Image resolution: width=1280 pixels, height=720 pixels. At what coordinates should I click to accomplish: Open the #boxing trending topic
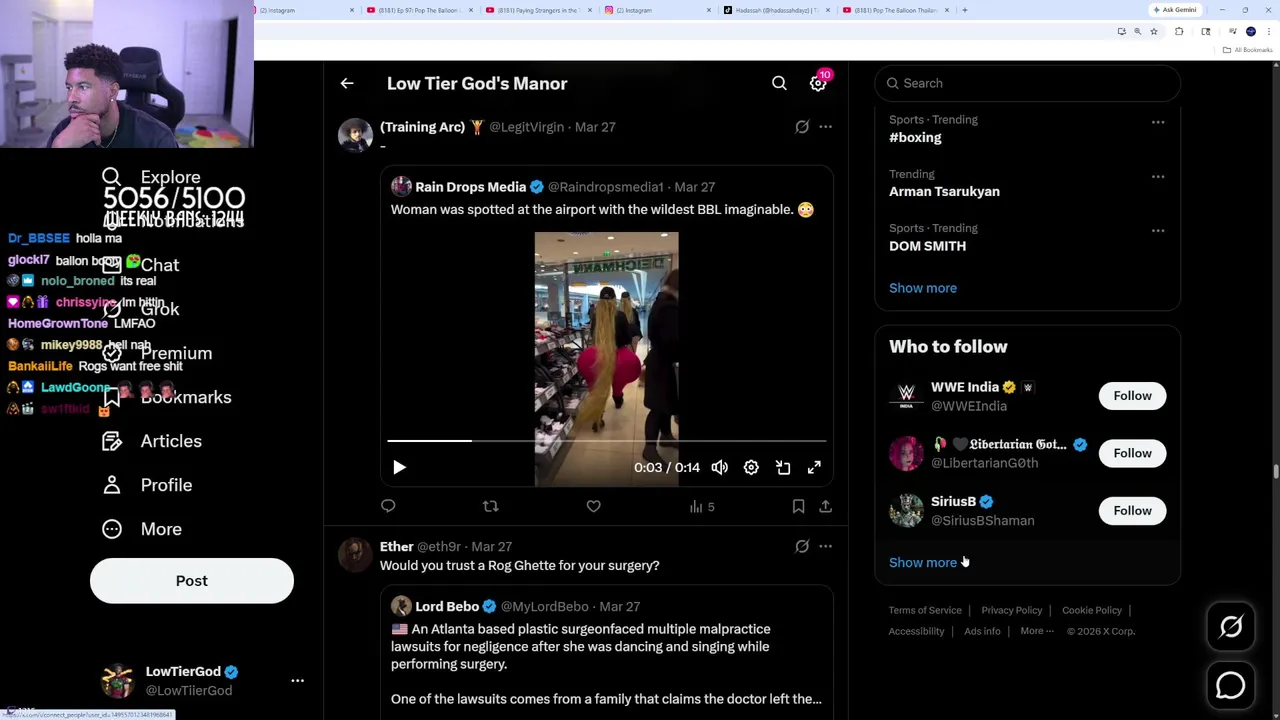pyautogui.click(x=915, y=138)
